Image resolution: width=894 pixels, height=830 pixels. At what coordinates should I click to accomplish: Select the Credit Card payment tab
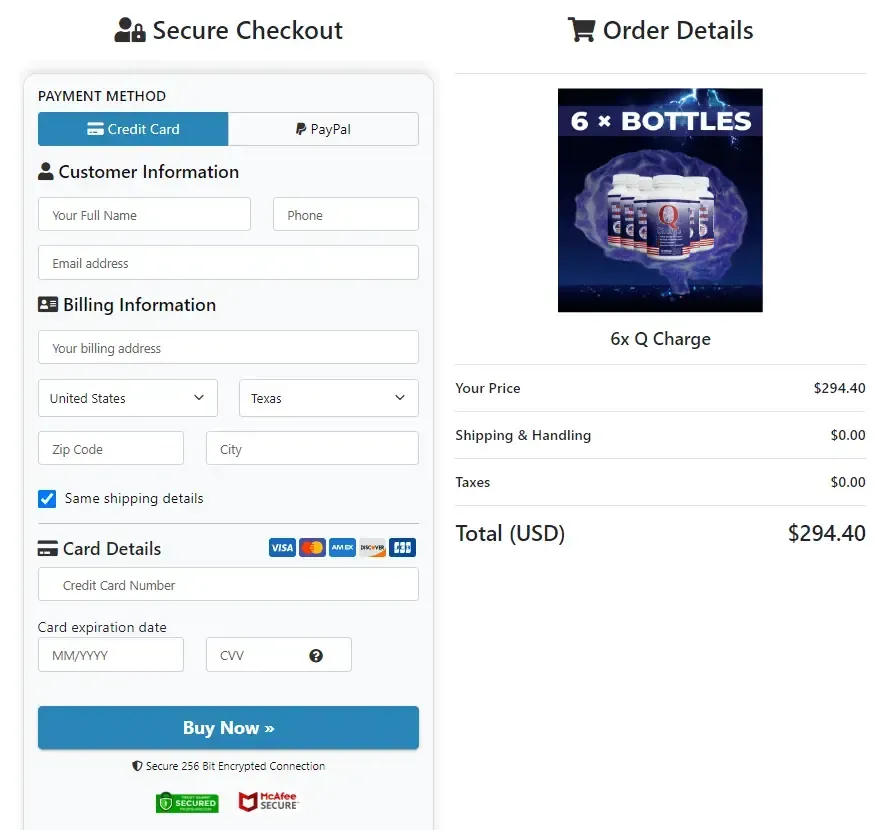(133, 129)
